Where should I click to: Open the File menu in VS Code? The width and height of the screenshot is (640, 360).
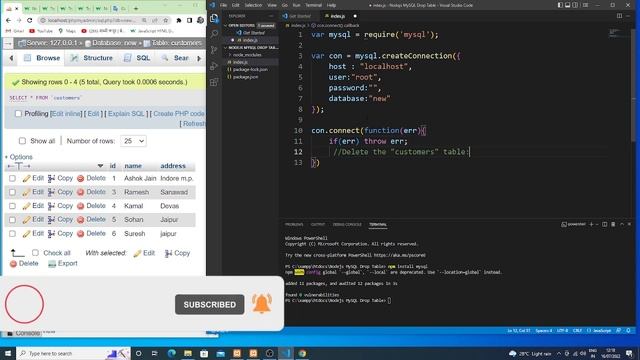(223, 5)
